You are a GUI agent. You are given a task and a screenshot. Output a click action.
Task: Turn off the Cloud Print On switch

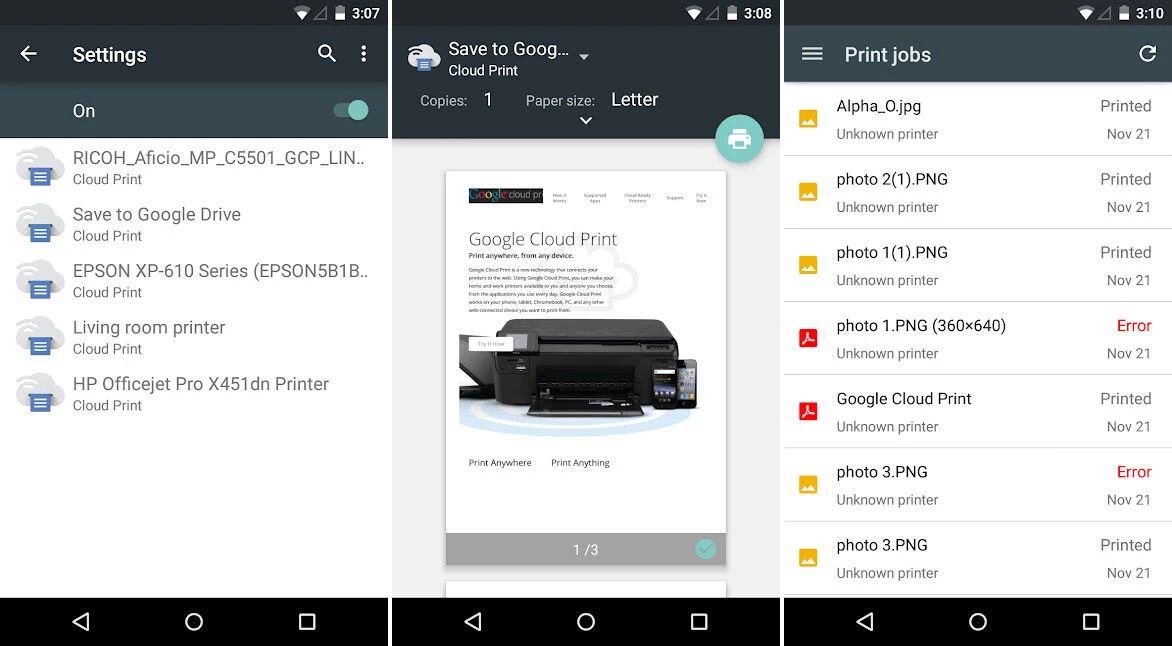(x=351, y=110)
